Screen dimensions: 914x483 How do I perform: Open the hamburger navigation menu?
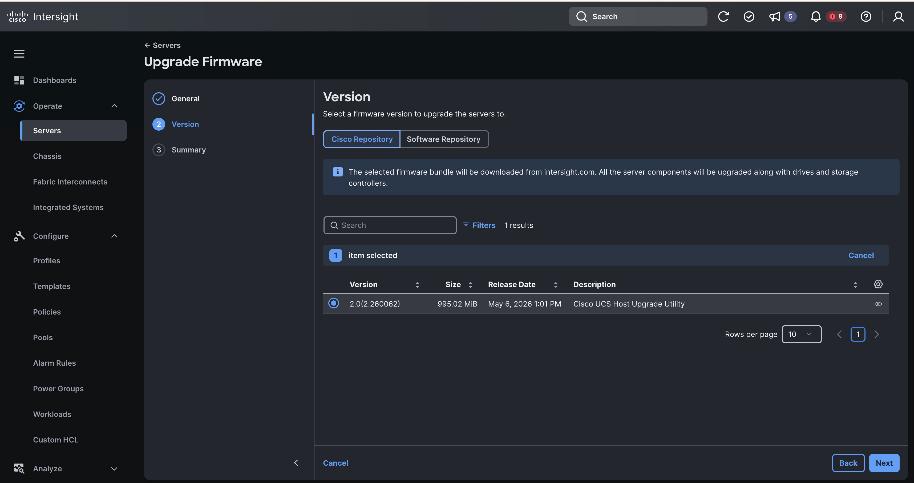coord(19,54)
